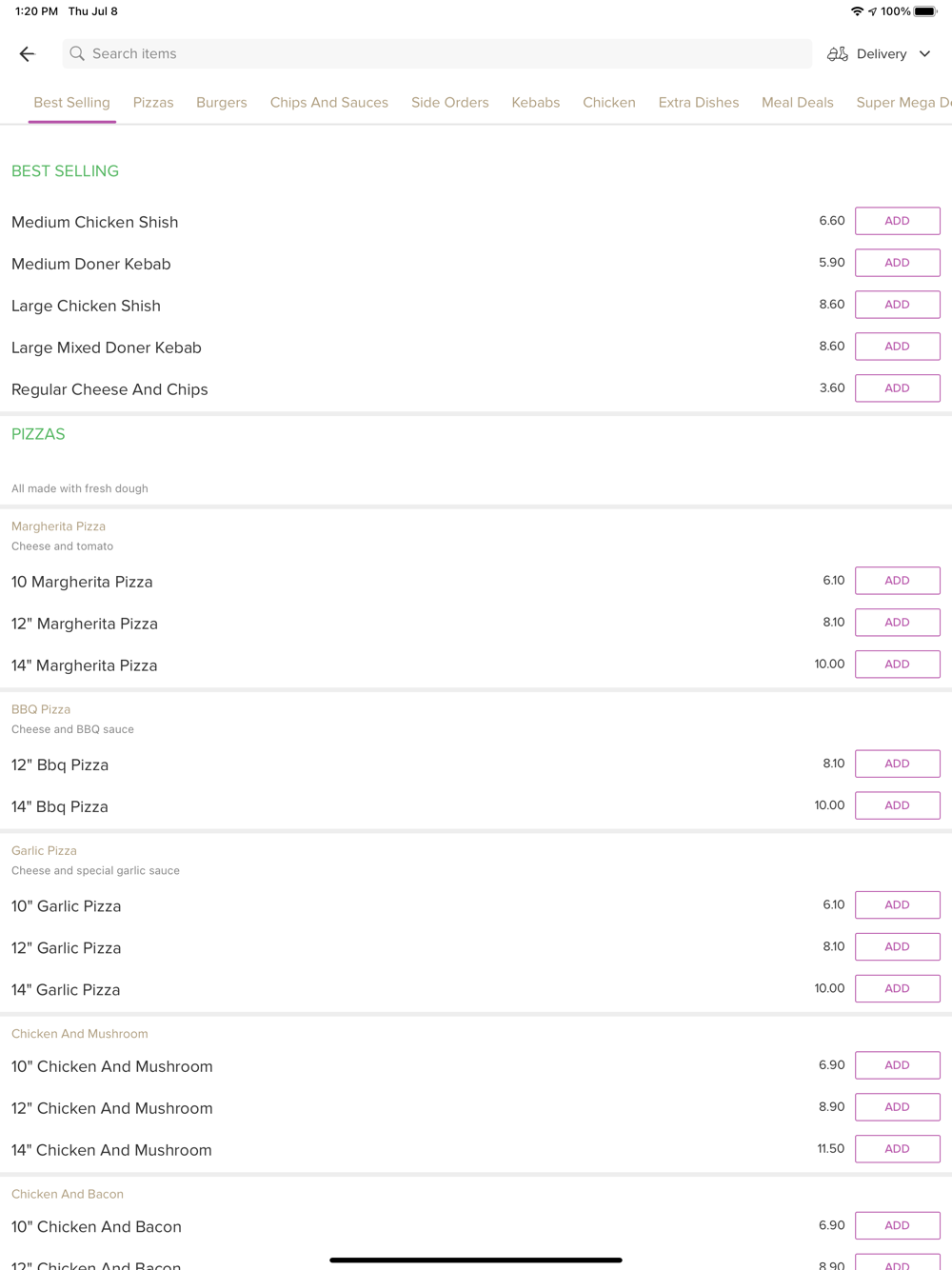The image size is (952, 1270).
Task: Tap the search magnifier icon
Action: pos(77,54)
